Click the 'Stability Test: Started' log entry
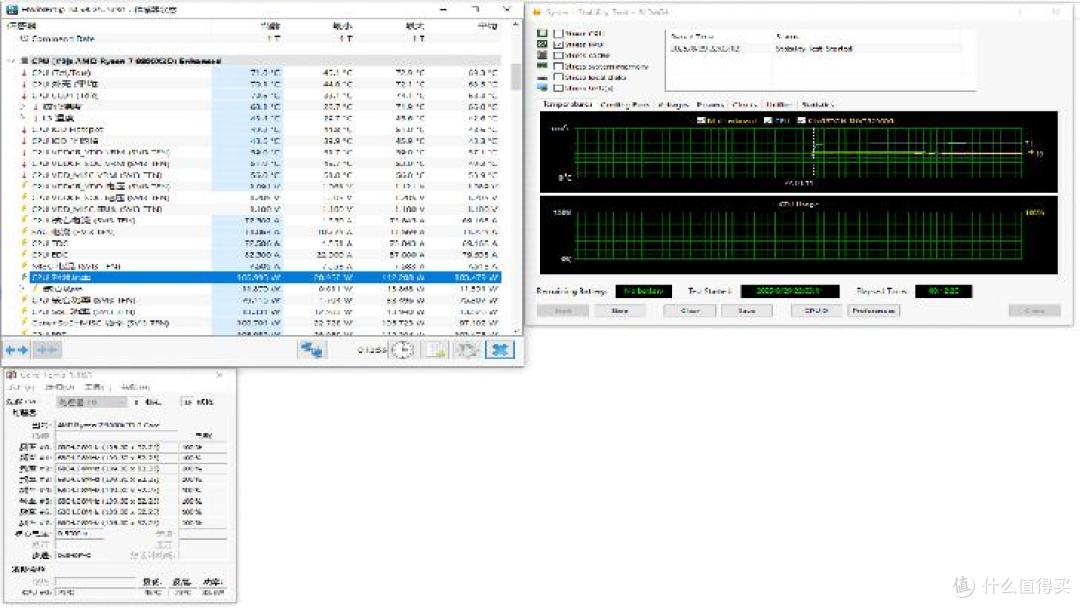Screen dimensions: 1080x608 tap(813, 49)
